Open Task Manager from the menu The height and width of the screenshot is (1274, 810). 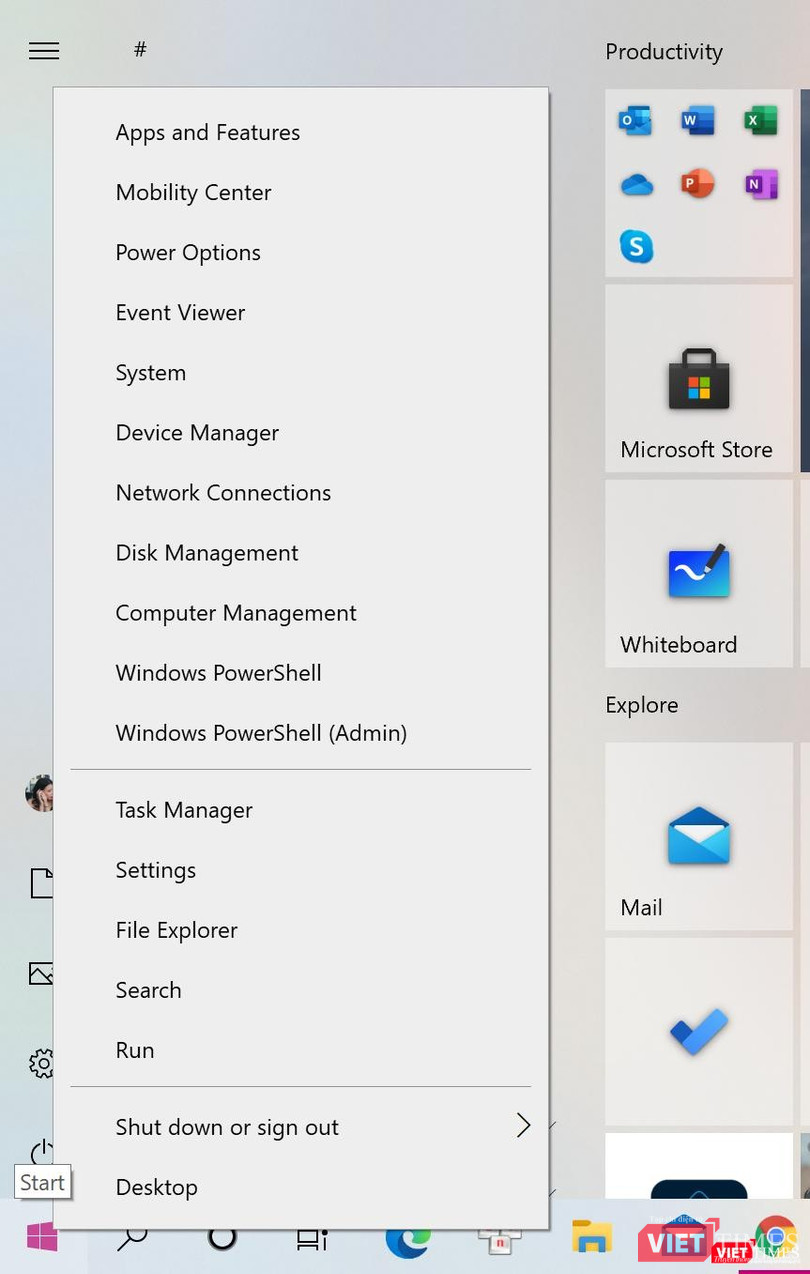tap(184, 810)
